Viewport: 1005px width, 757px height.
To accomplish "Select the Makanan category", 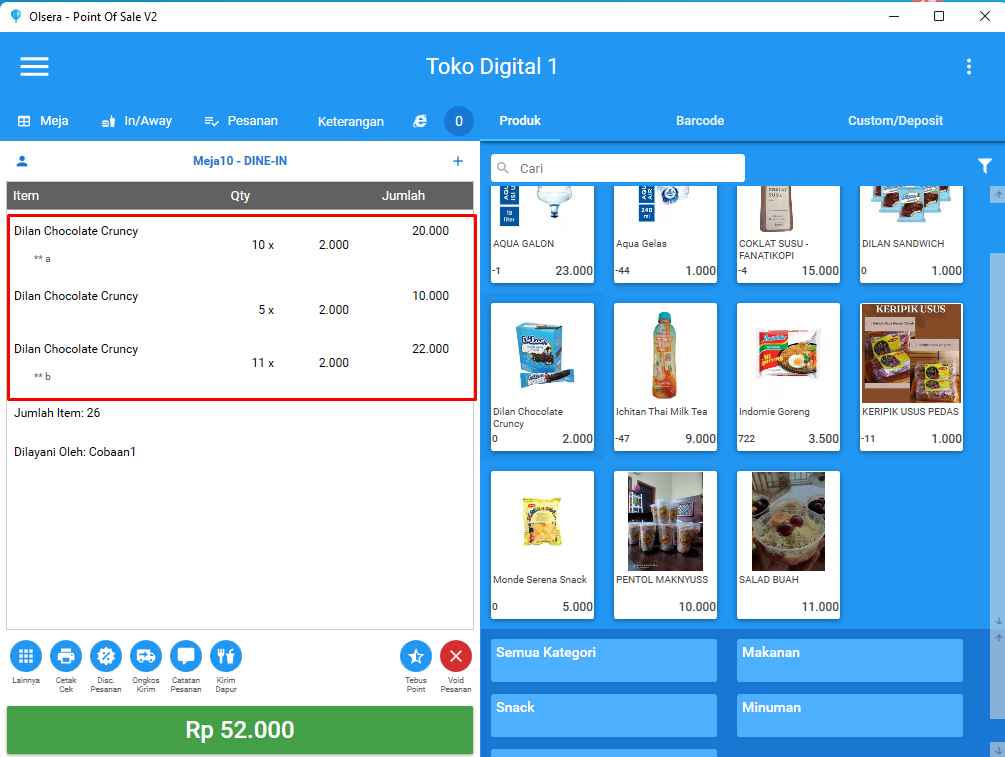I will (x=850, y=660).
